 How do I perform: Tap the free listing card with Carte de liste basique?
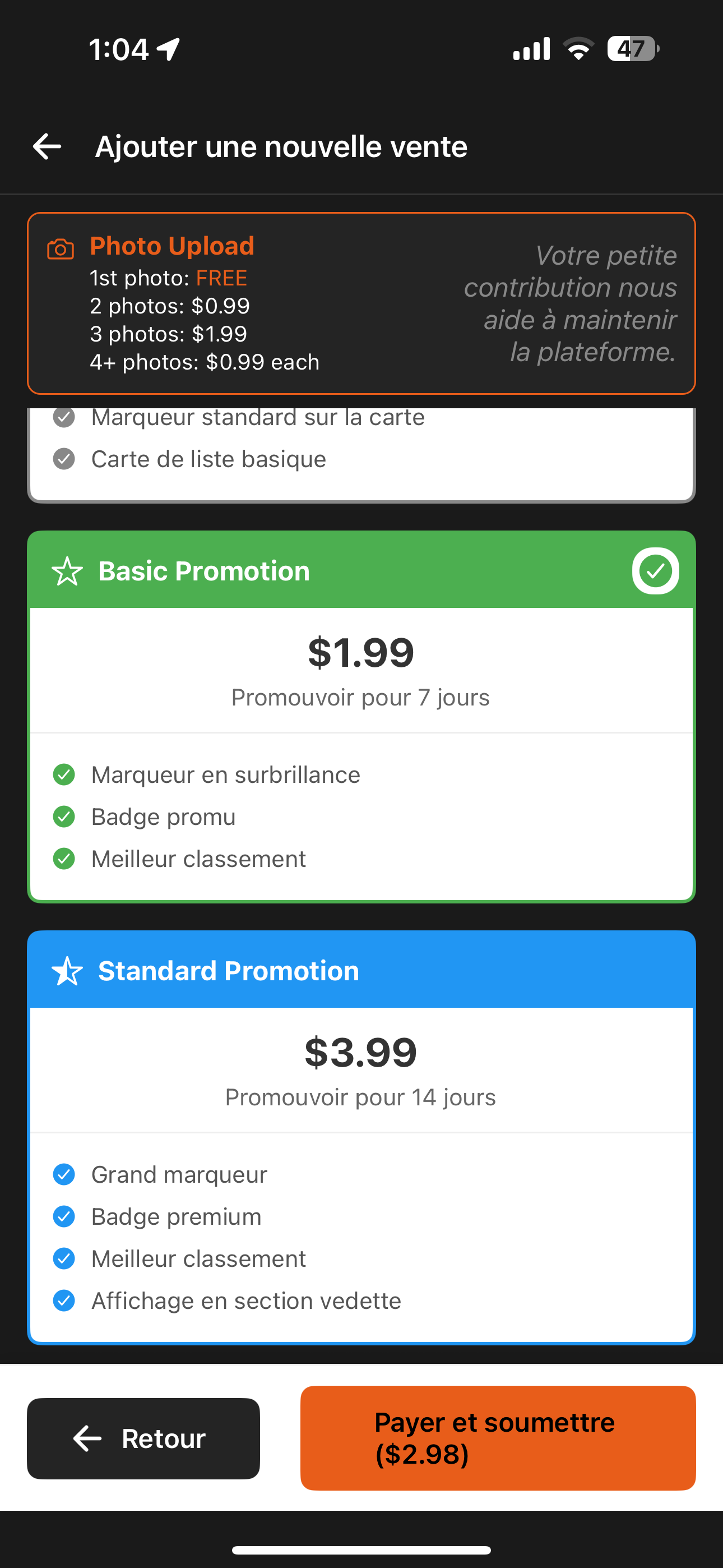(361, 455)
